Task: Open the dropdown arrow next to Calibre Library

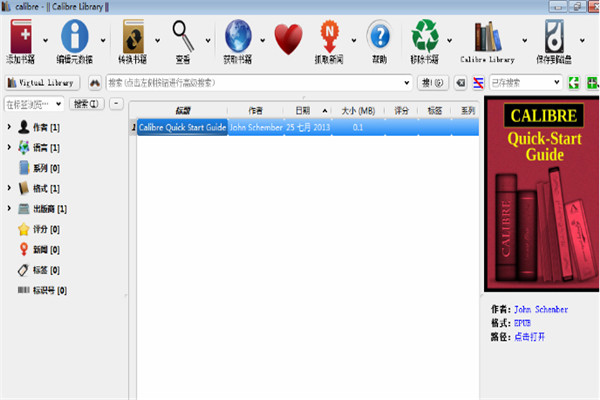Action: (525, 40)
